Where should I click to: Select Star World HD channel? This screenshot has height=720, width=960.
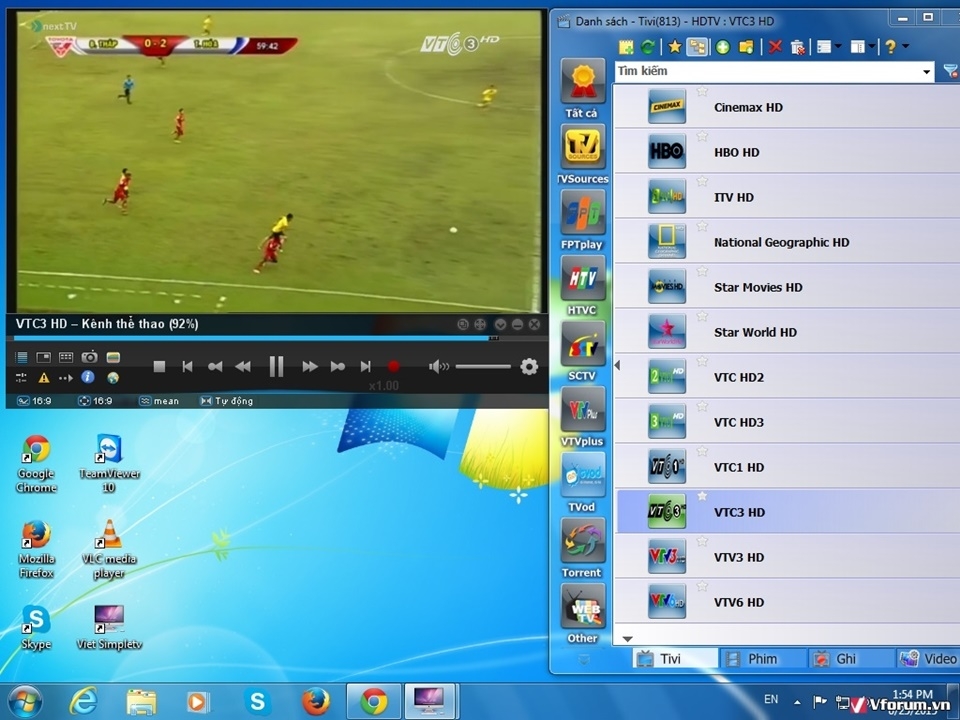pos(787,332)
